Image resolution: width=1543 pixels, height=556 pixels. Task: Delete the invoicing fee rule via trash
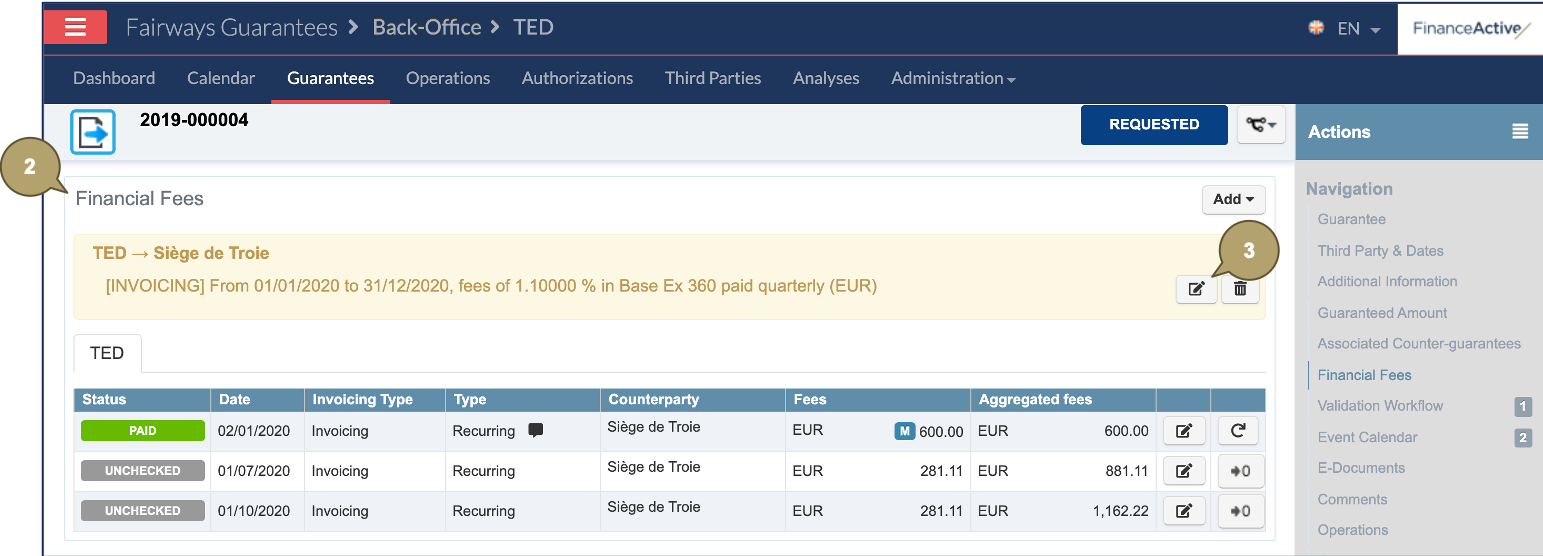(1240, 289)
